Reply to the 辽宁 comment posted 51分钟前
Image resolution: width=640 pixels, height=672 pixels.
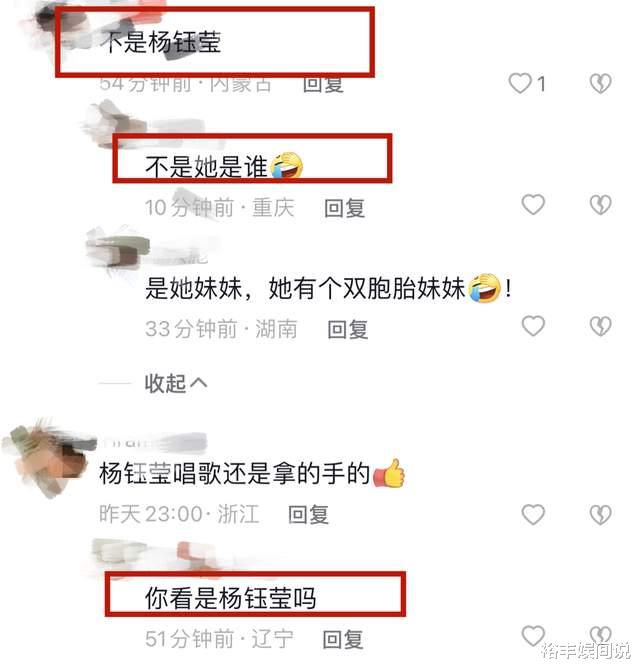343,639
